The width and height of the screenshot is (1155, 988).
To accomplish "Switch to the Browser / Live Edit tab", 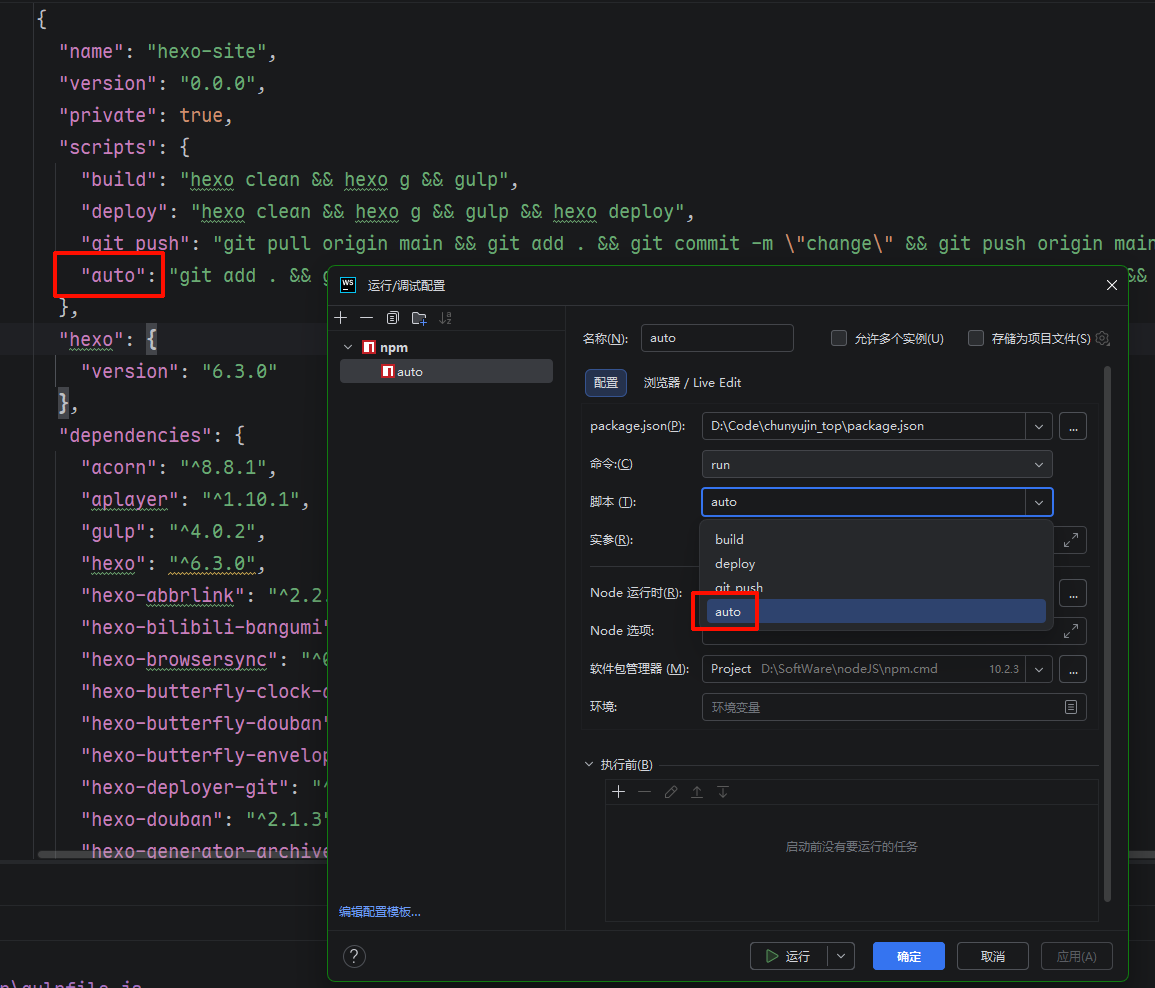I will pyautogui.click(x=692, y=383).
